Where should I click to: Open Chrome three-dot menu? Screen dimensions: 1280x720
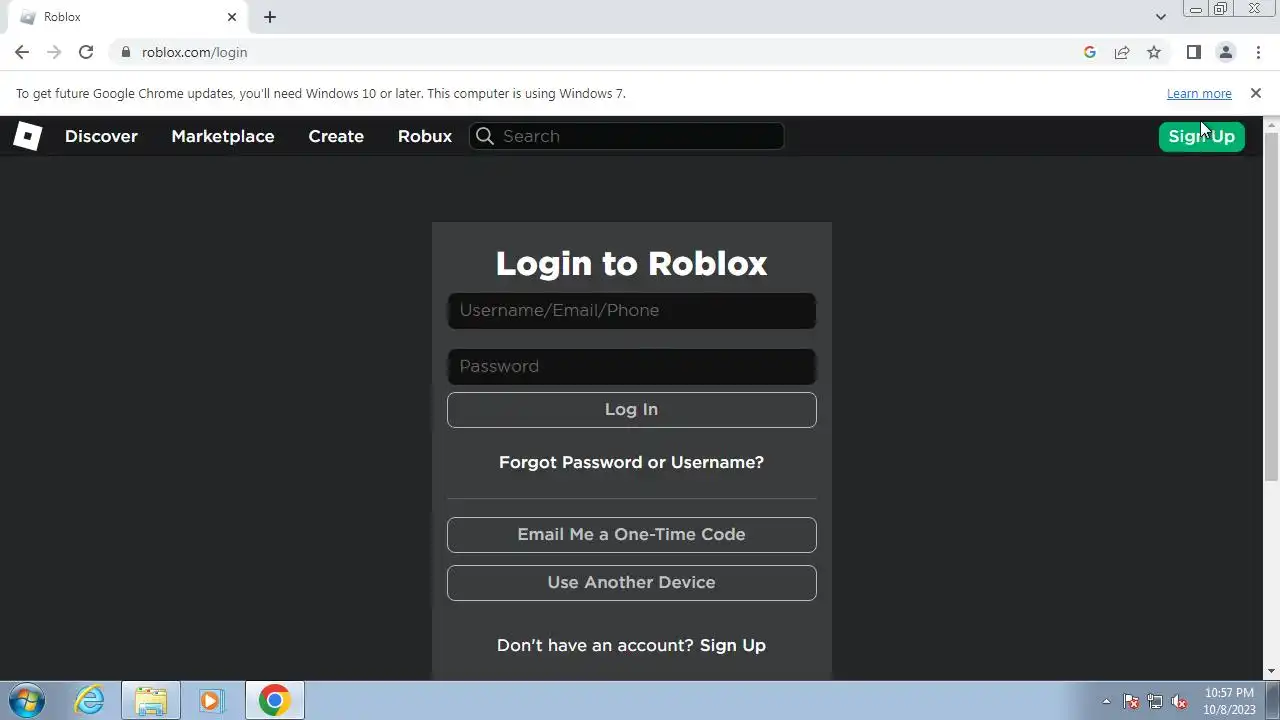coord(1258,52)
